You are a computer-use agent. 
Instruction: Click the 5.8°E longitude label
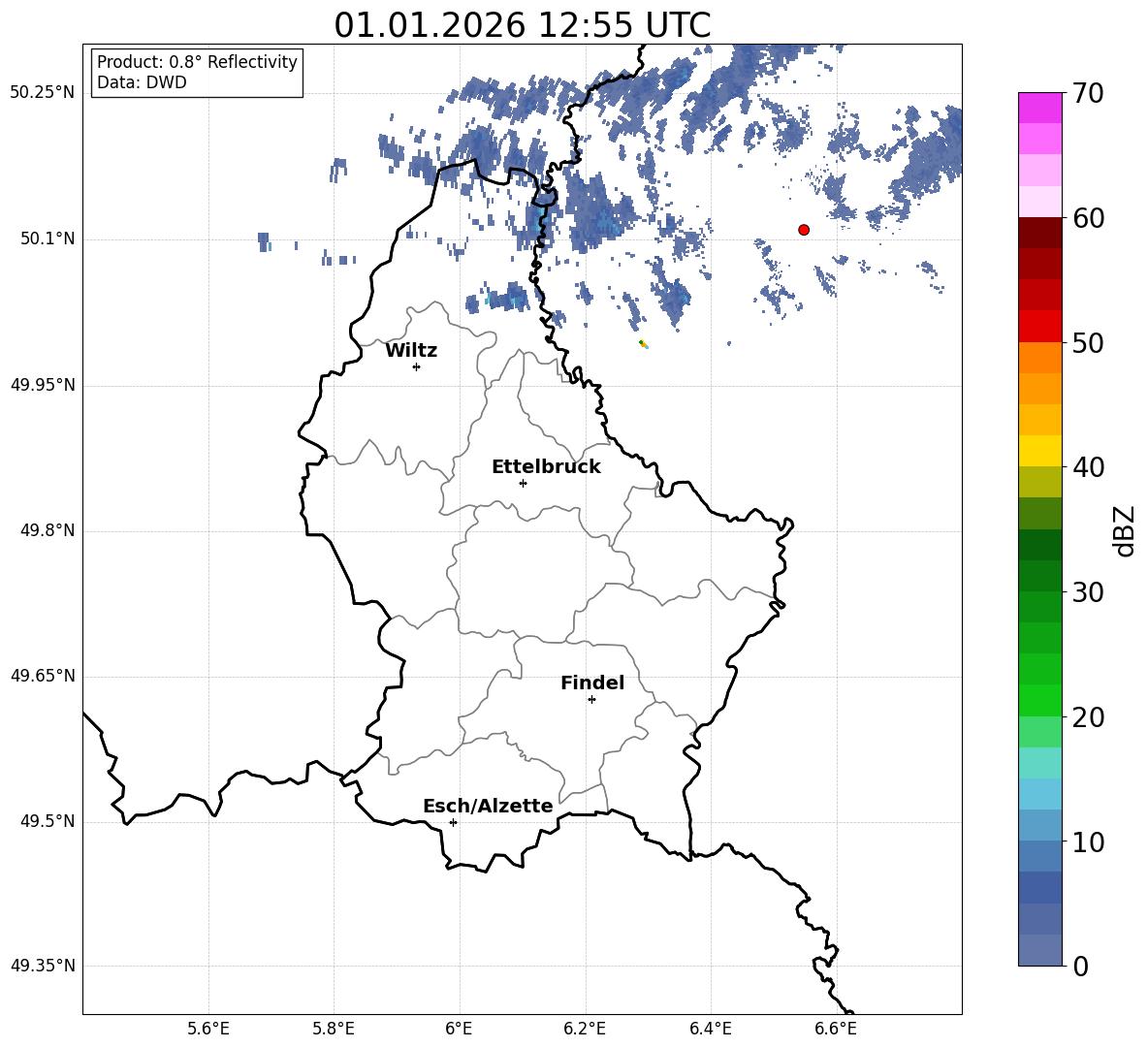coord(334,1029)
